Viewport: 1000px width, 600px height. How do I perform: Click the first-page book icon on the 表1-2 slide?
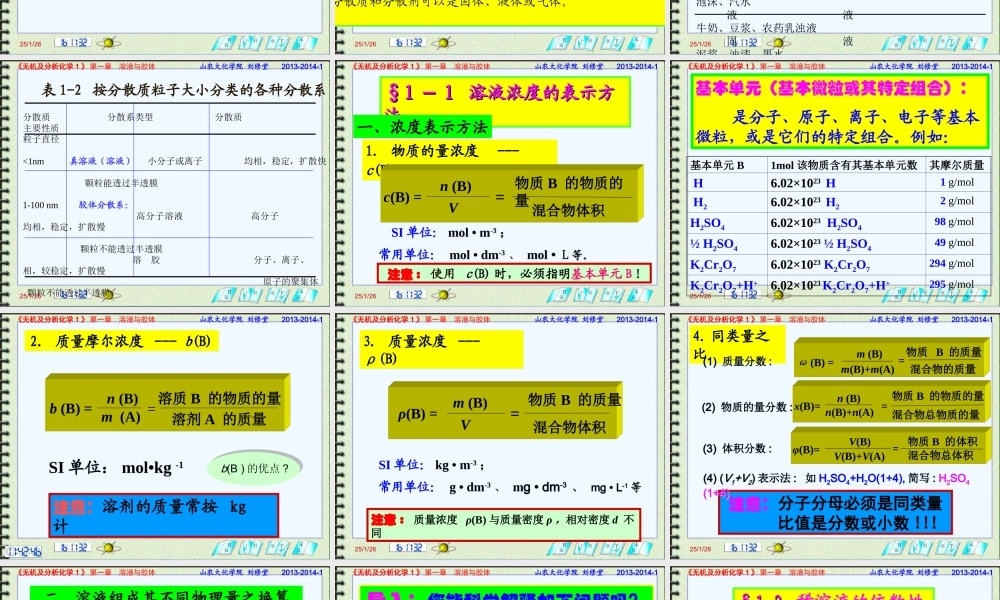pos(224,293)
